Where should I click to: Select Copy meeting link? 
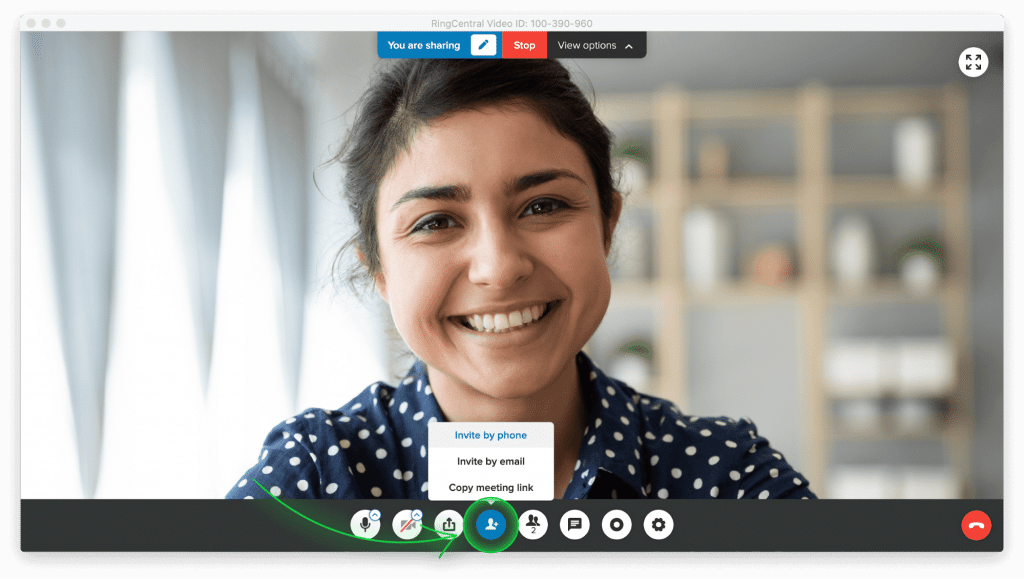(x=490, y=488)
